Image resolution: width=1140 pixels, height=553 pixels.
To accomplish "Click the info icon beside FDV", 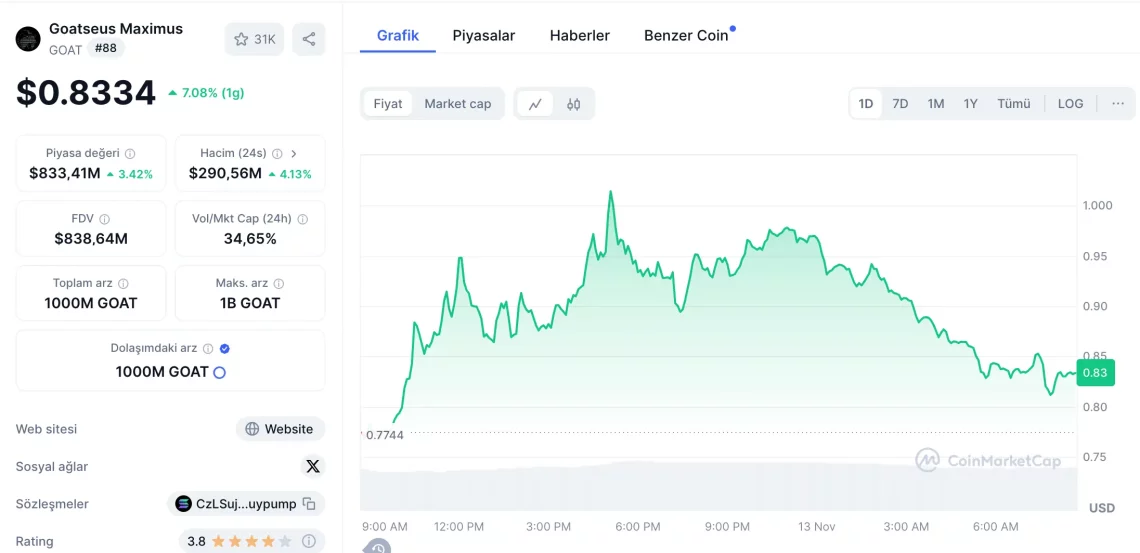I will (x=105, y=219).
